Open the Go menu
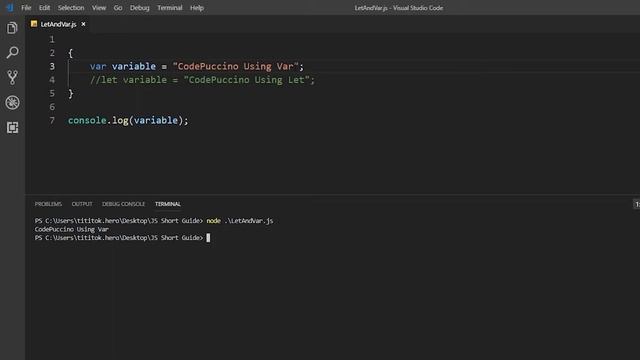This screenshot has height=360, width=640. coord(118,8)
